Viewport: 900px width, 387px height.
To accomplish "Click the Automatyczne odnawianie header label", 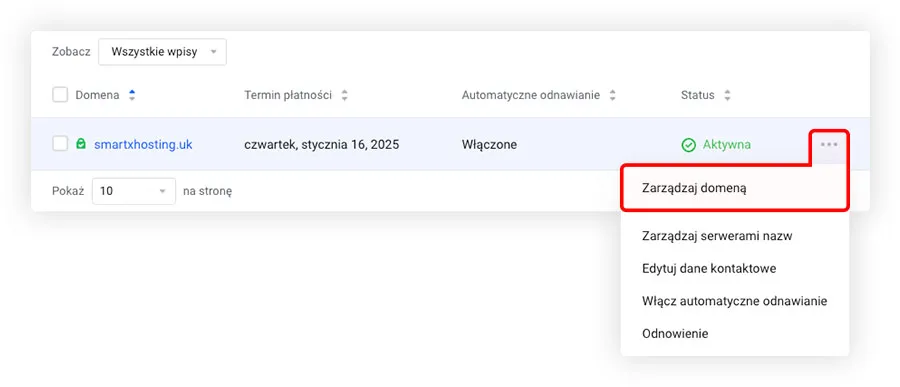I will click(x=531, y=95).
